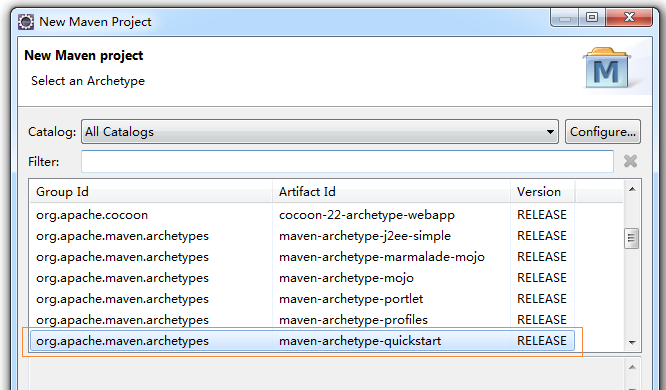
Task: Select the maven-archetype-profiles row
Action: 302,320
